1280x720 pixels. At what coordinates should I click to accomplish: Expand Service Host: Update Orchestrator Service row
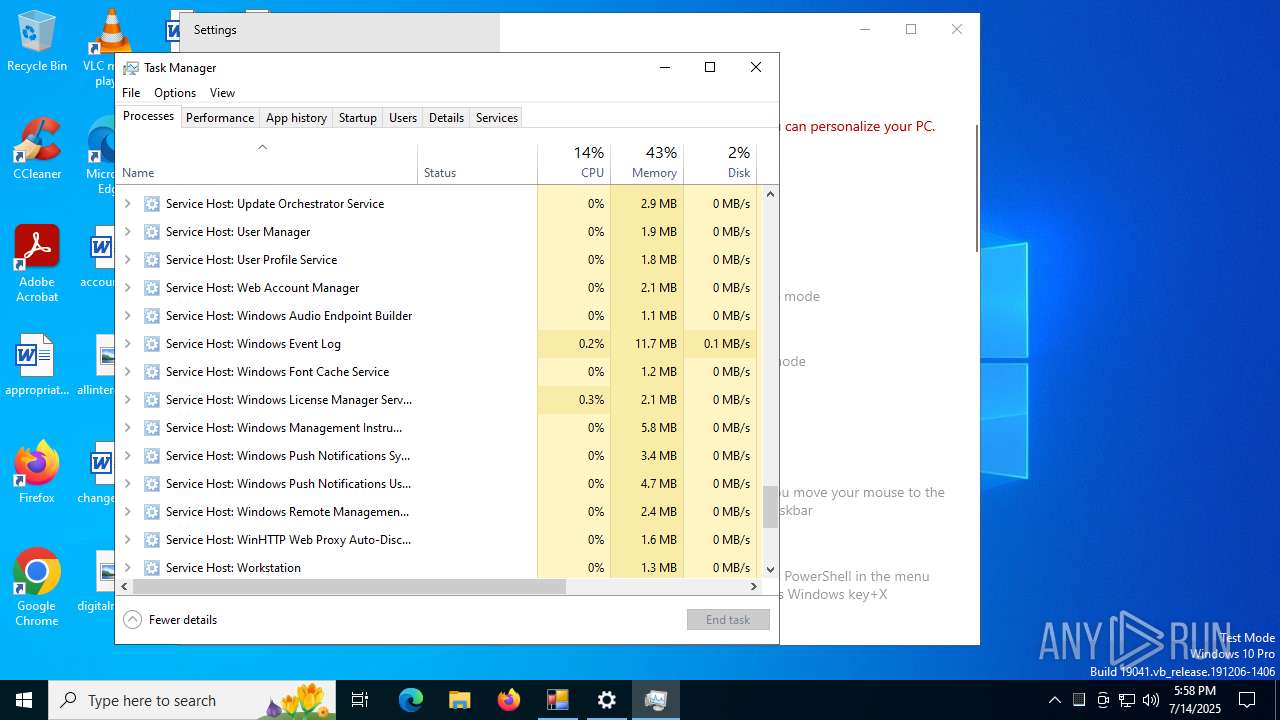pyautogui.click(x=127, y=204)
